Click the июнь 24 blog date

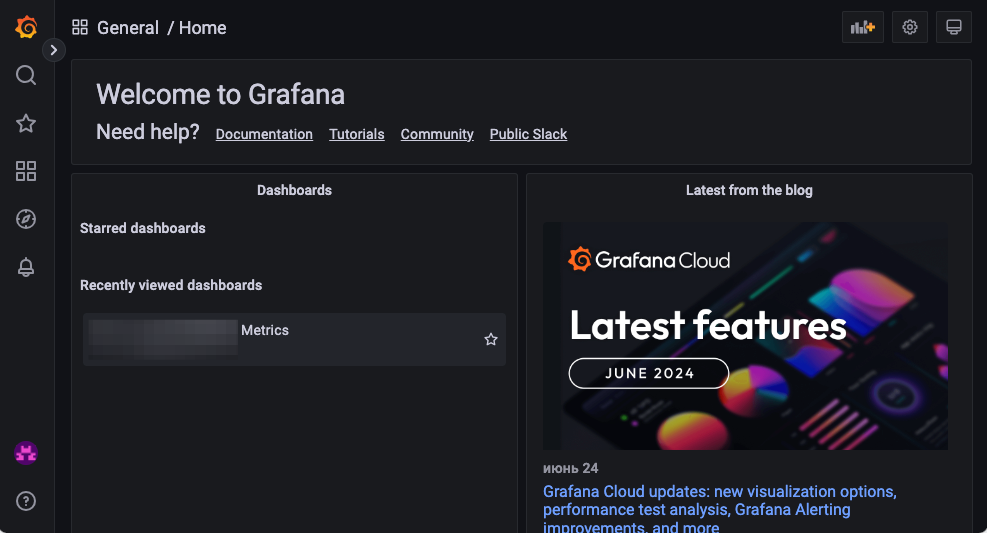(570, 468)
